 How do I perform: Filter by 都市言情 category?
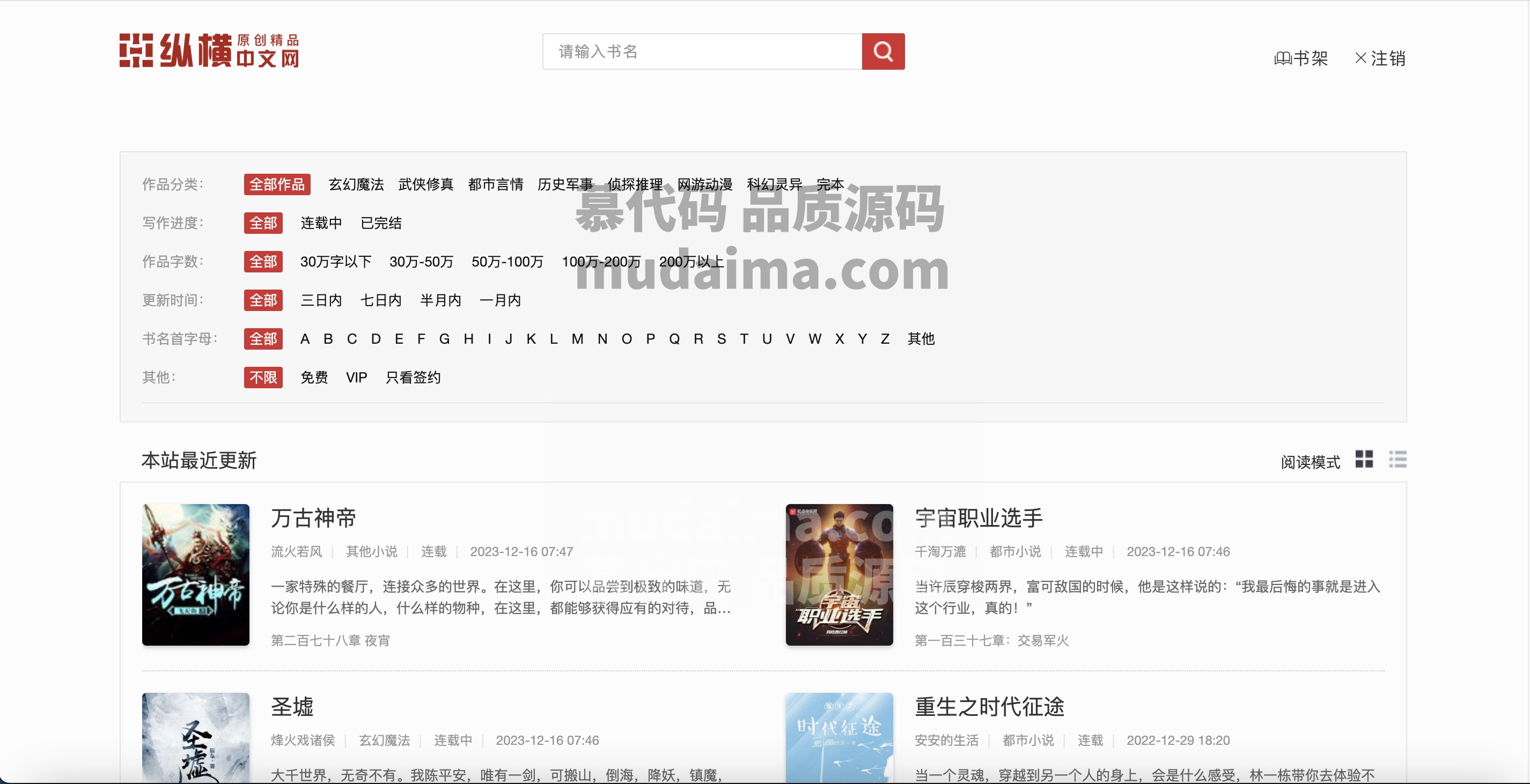pyautogui.click(x=495, y=184)
